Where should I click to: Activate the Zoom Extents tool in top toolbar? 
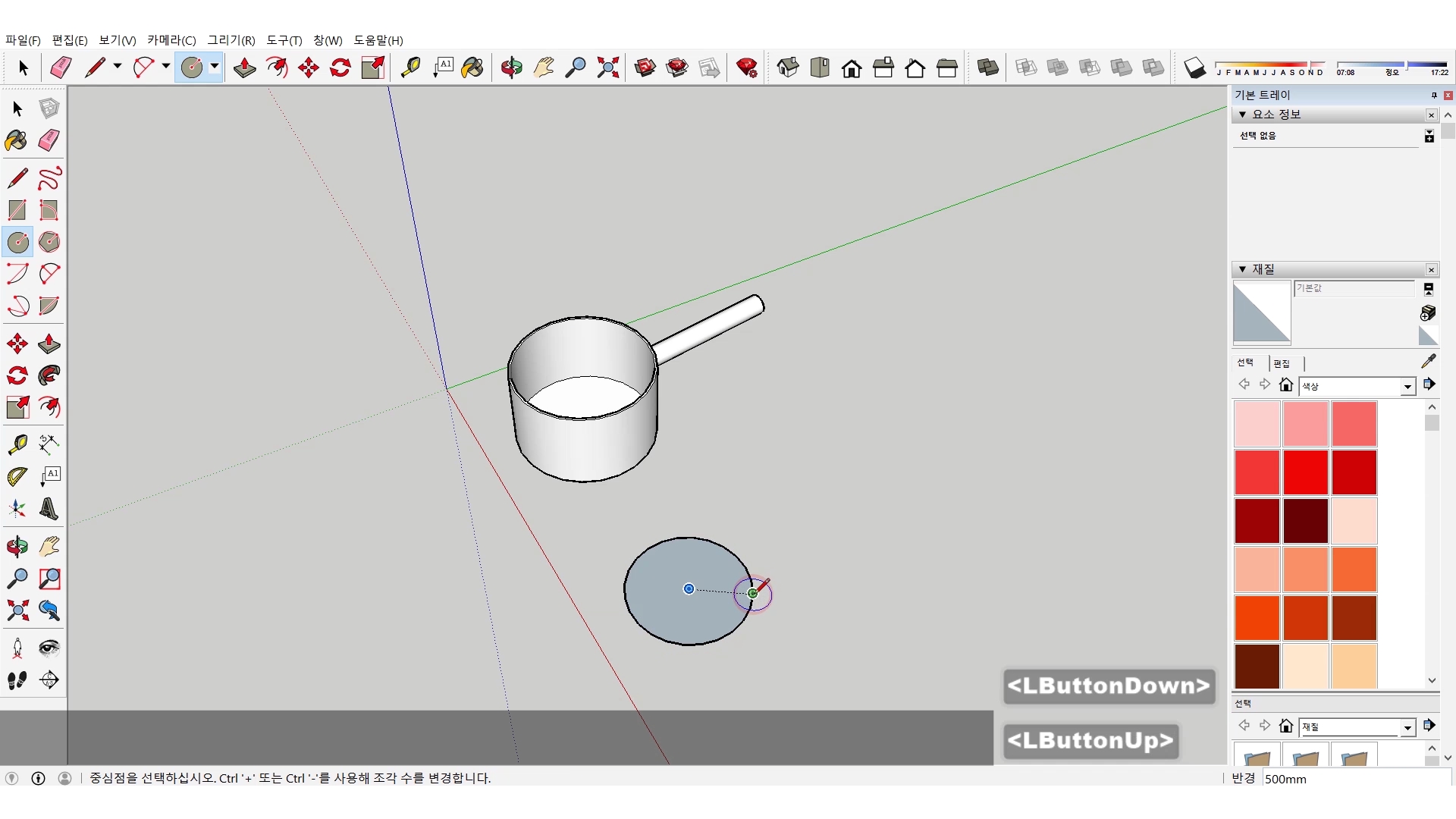607,68
